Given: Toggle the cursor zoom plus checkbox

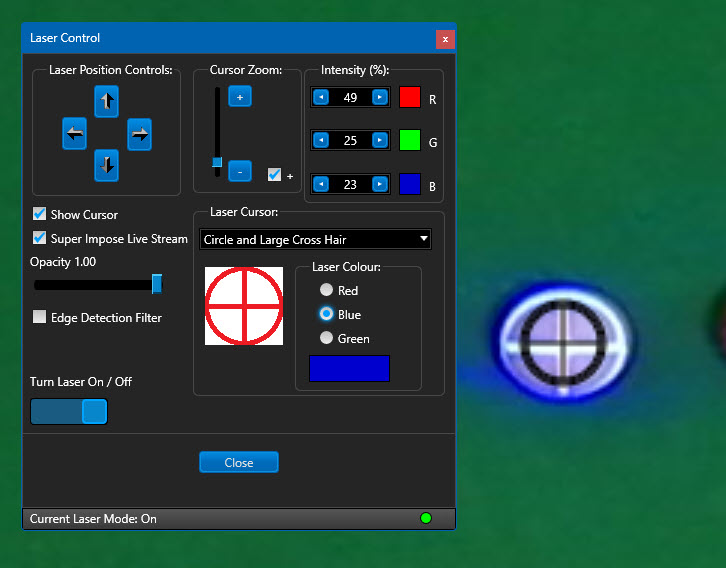Looking at the screenshot, I should [275, 175].
